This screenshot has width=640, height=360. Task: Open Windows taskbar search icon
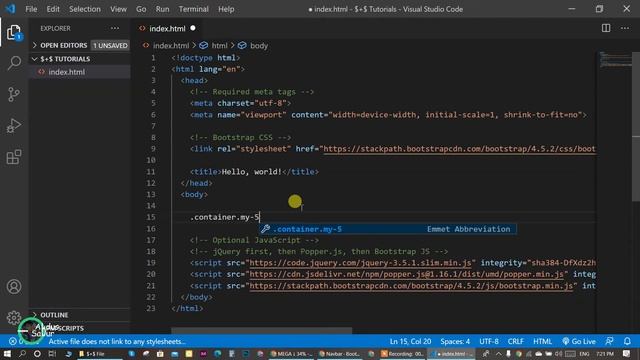[x=22, y=354]
